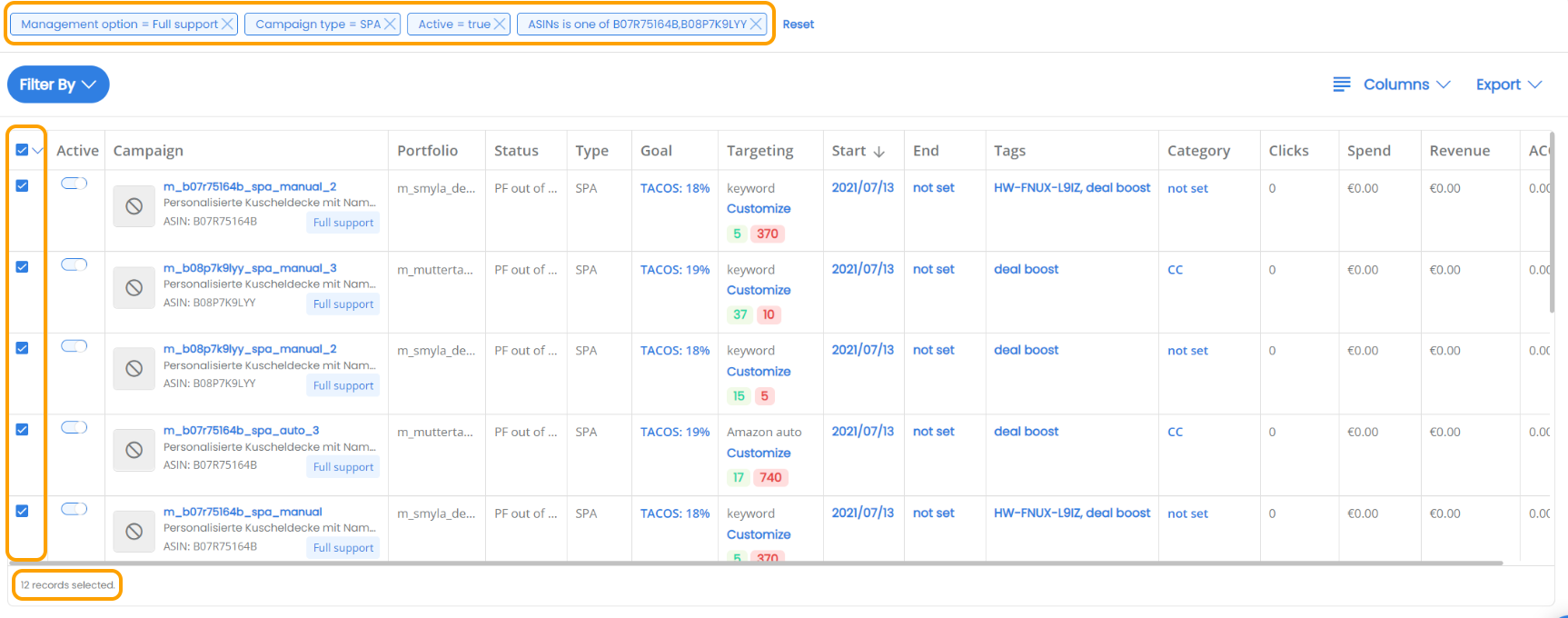This screenshot has height=618, width=1568.
Task: Click the Spend column header
Action: (1369, 151)
